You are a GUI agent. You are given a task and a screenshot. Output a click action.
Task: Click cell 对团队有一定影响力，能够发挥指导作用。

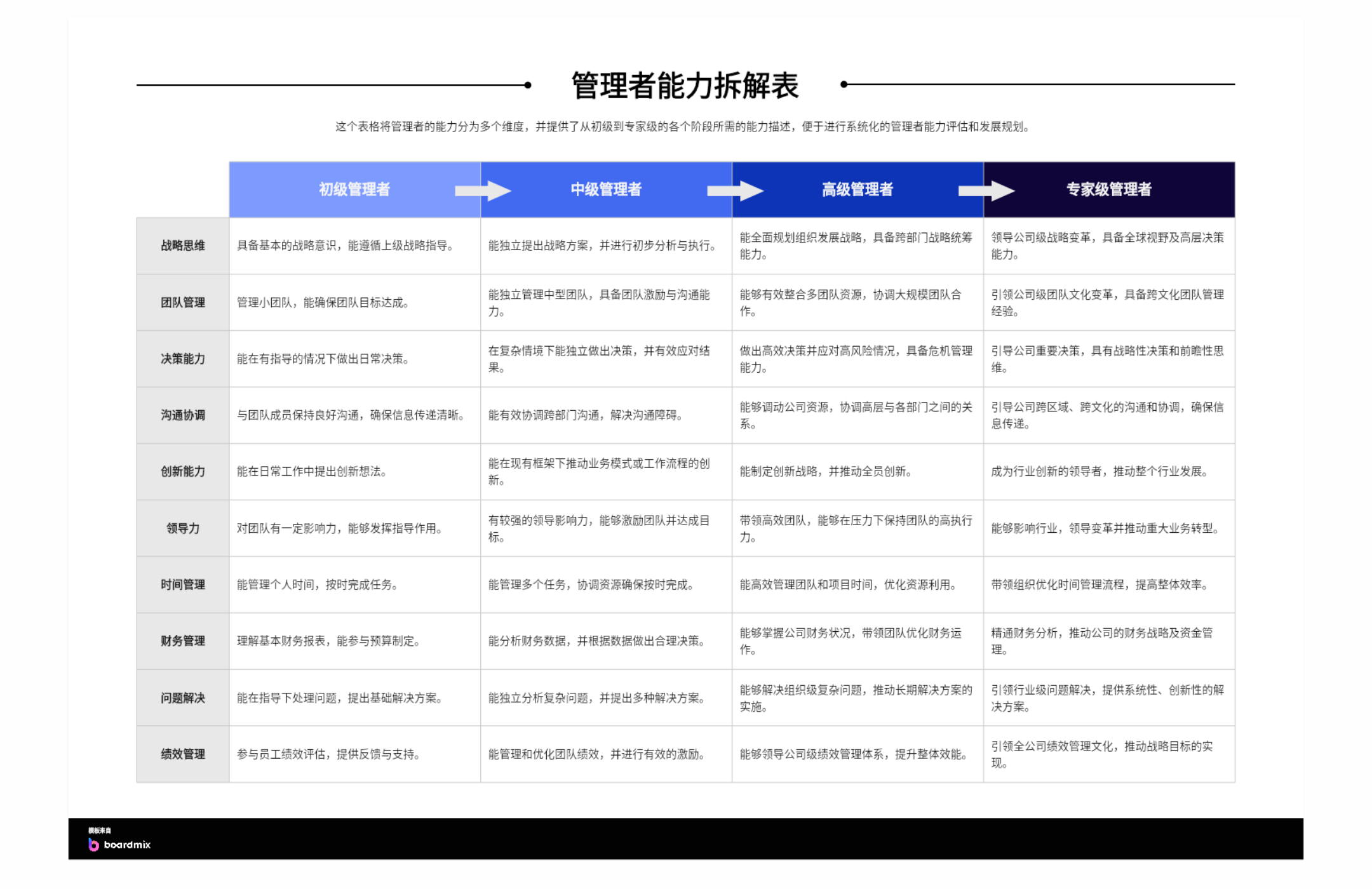click(355, 528)
